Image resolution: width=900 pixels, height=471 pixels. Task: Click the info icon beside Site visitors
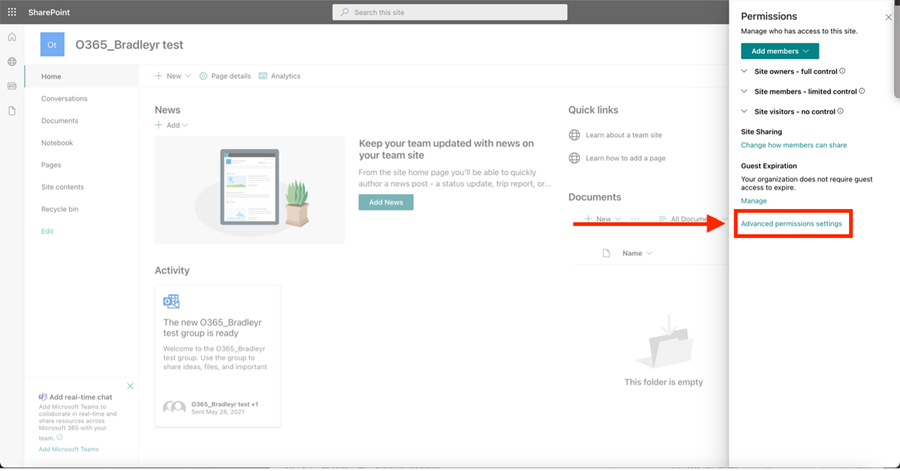tap(840, 111)
